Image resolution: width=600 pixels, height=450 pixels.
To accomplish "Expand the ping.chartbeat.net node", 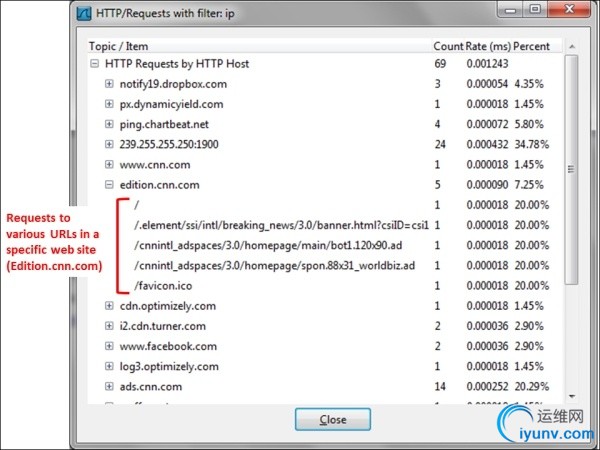I will coord(109,124).
